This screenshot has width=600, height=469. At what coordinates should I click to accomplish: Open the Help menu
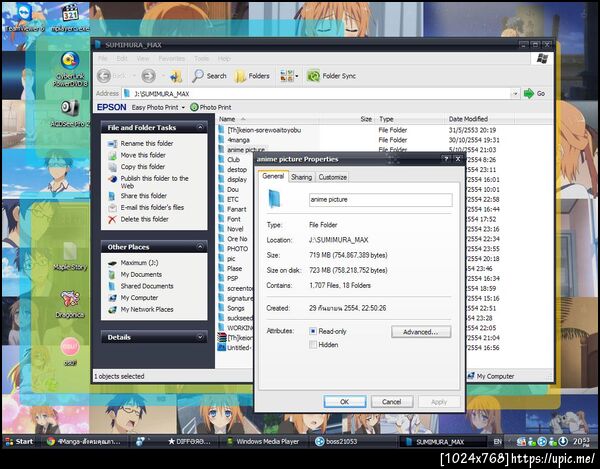[x=224, y=59]
